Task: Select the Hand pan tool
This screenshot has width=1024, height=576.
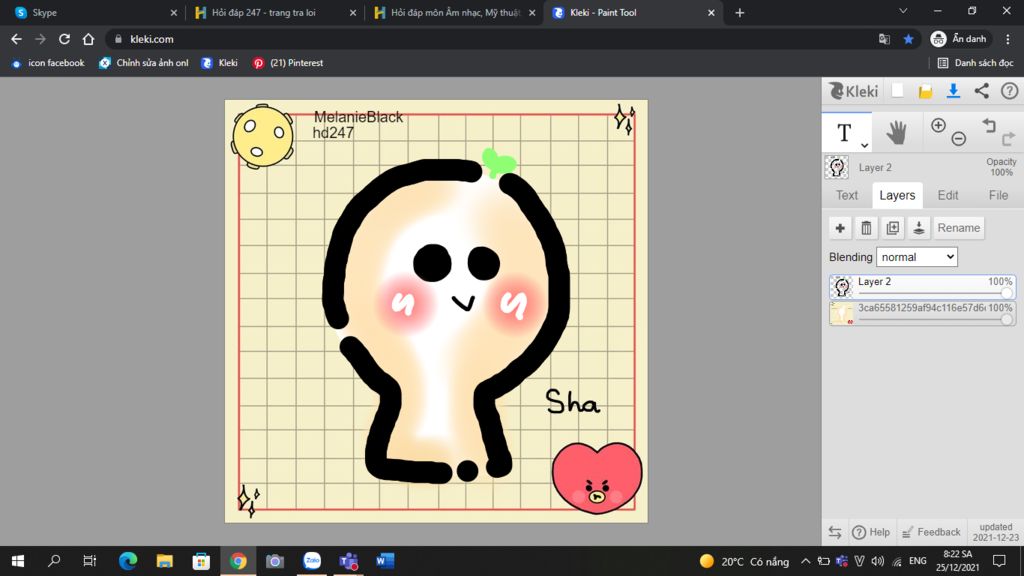Action: [x=897, y=133]
